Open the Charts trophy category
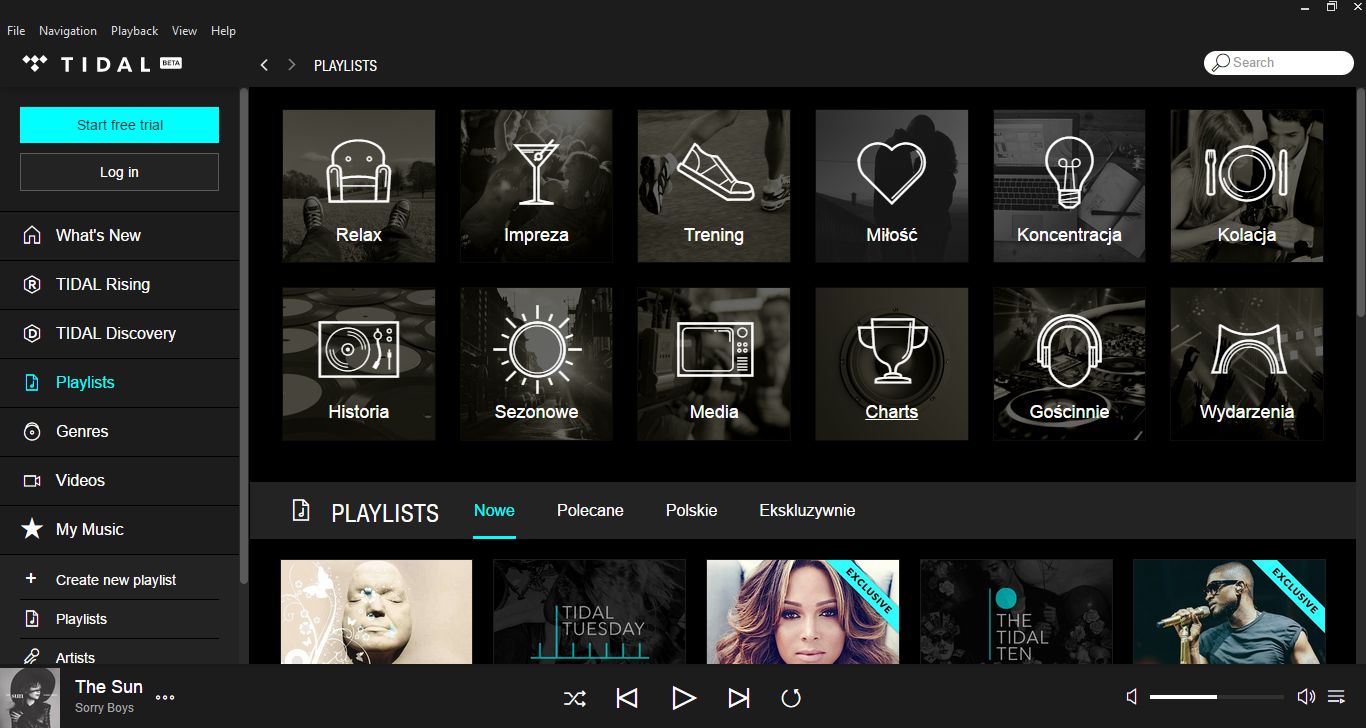Image resolution: width=1366 pixels, height=728 pixels. pos(892,364)
